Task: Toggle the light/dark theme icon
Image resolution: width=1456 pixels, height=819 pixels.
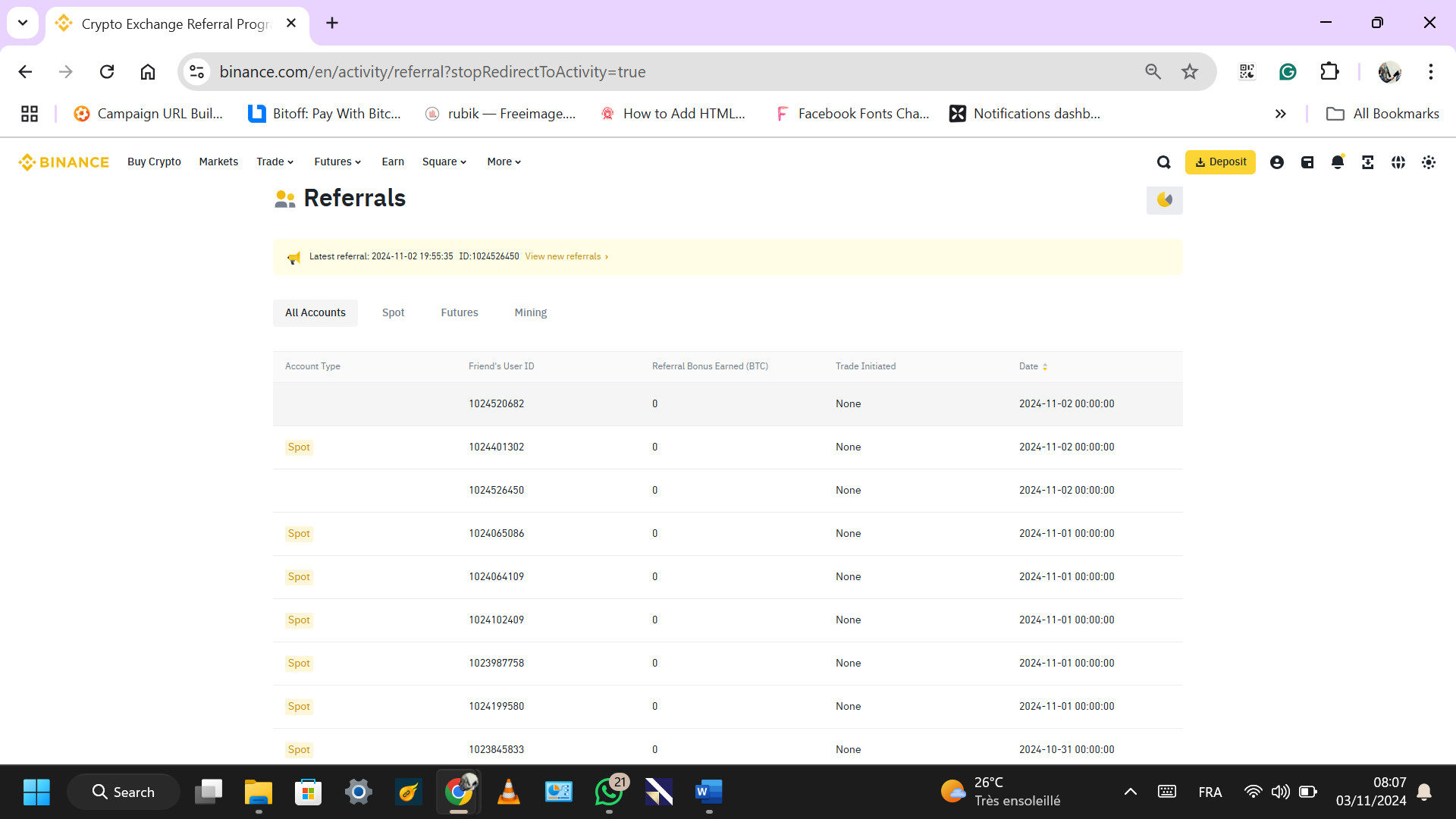Action: pos(1429,162)
